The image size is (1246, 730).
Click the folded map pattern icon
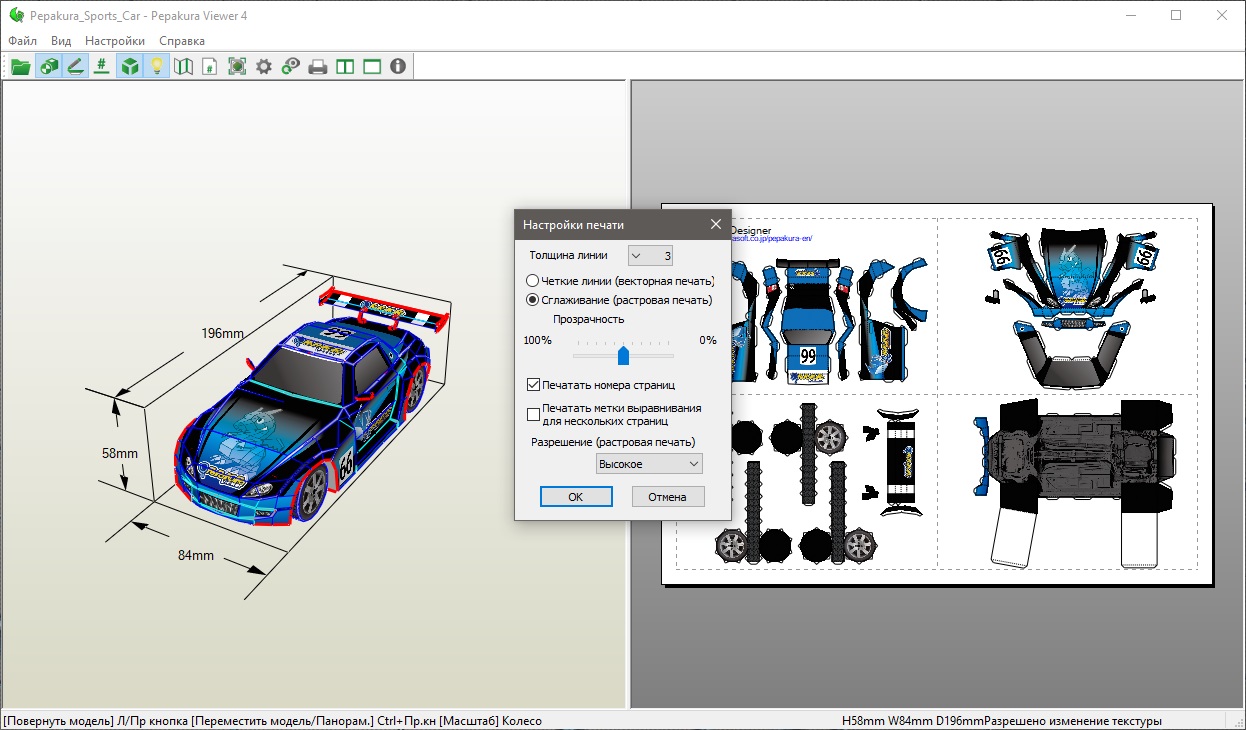[x=183, y=67]
